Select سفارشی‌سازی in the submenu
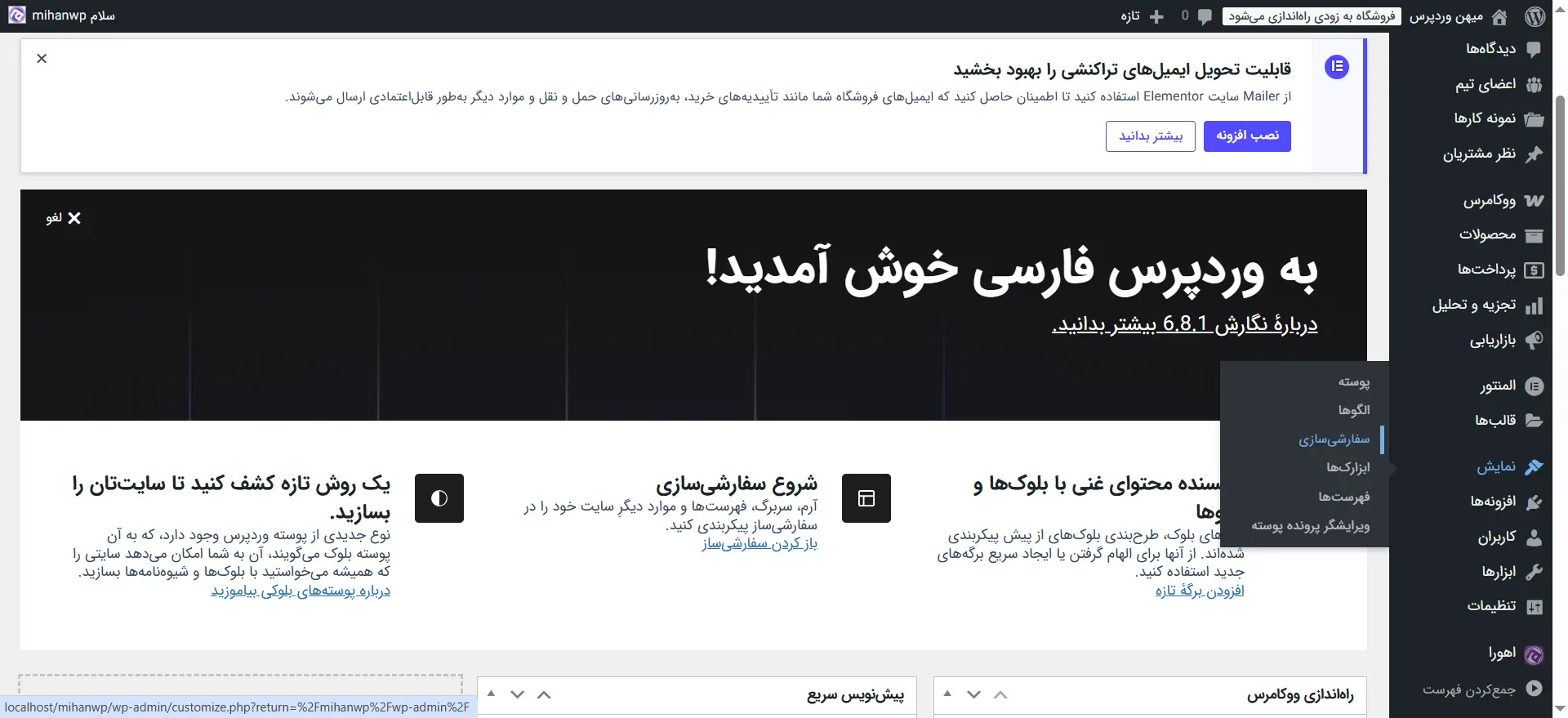This screenshot has width=1568, height=718. tap(1334, 439)
